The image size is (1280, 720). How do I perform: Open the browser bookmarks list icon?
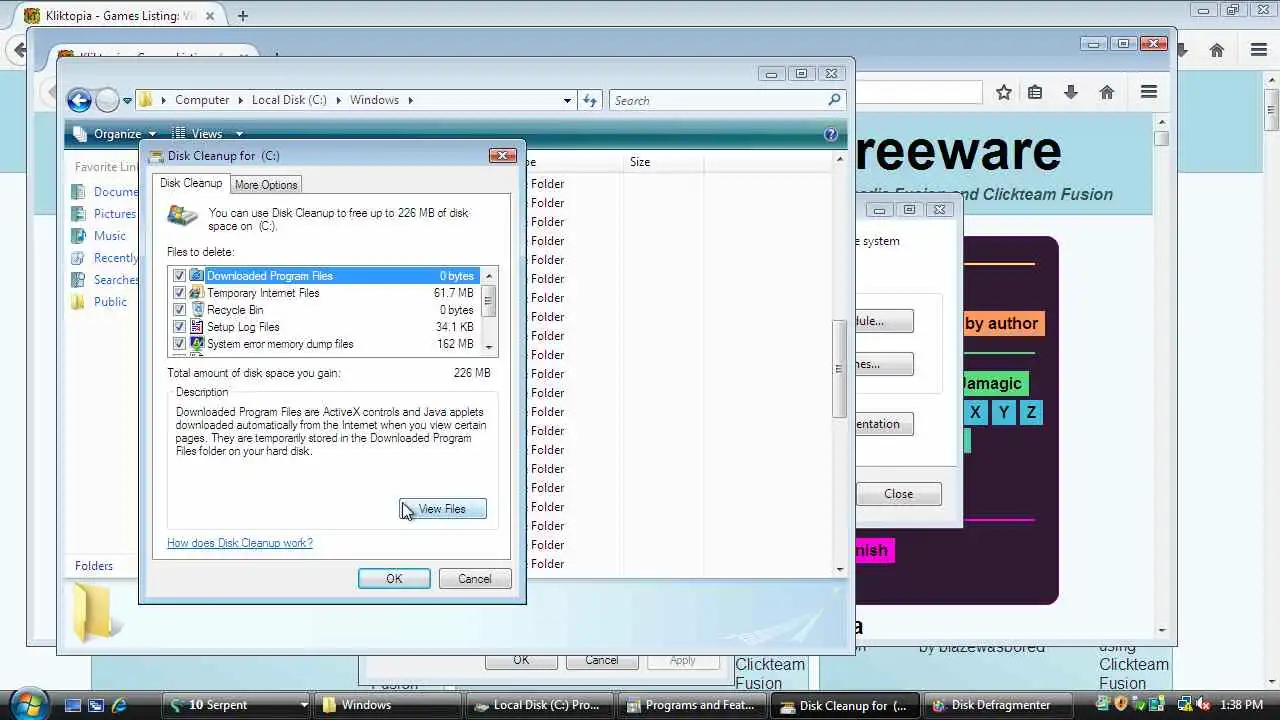tap(1035, 92)
